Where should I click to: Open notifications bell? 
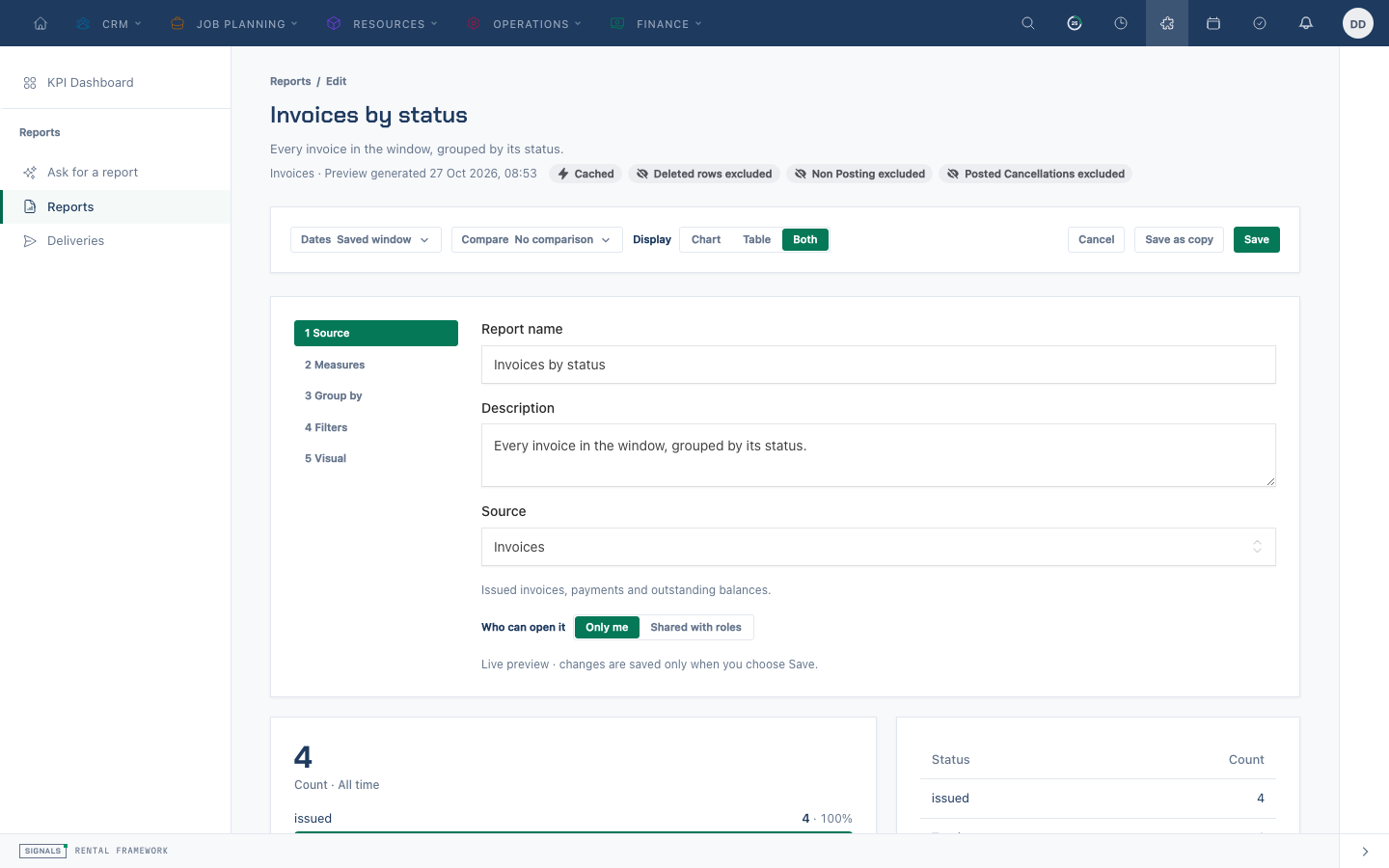1306,23
